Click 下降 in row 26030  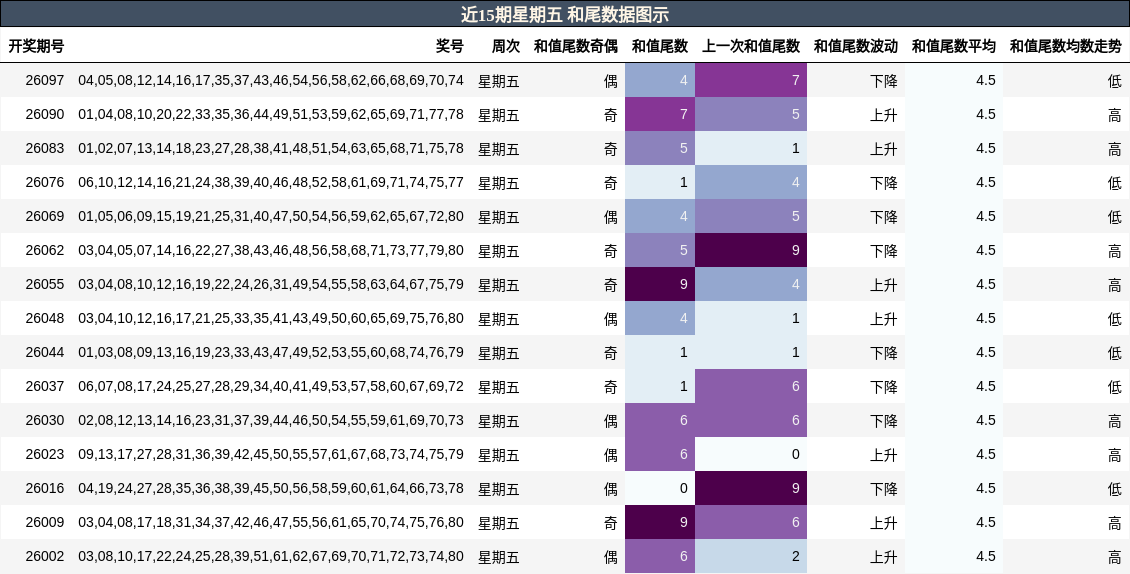[884, 420]
